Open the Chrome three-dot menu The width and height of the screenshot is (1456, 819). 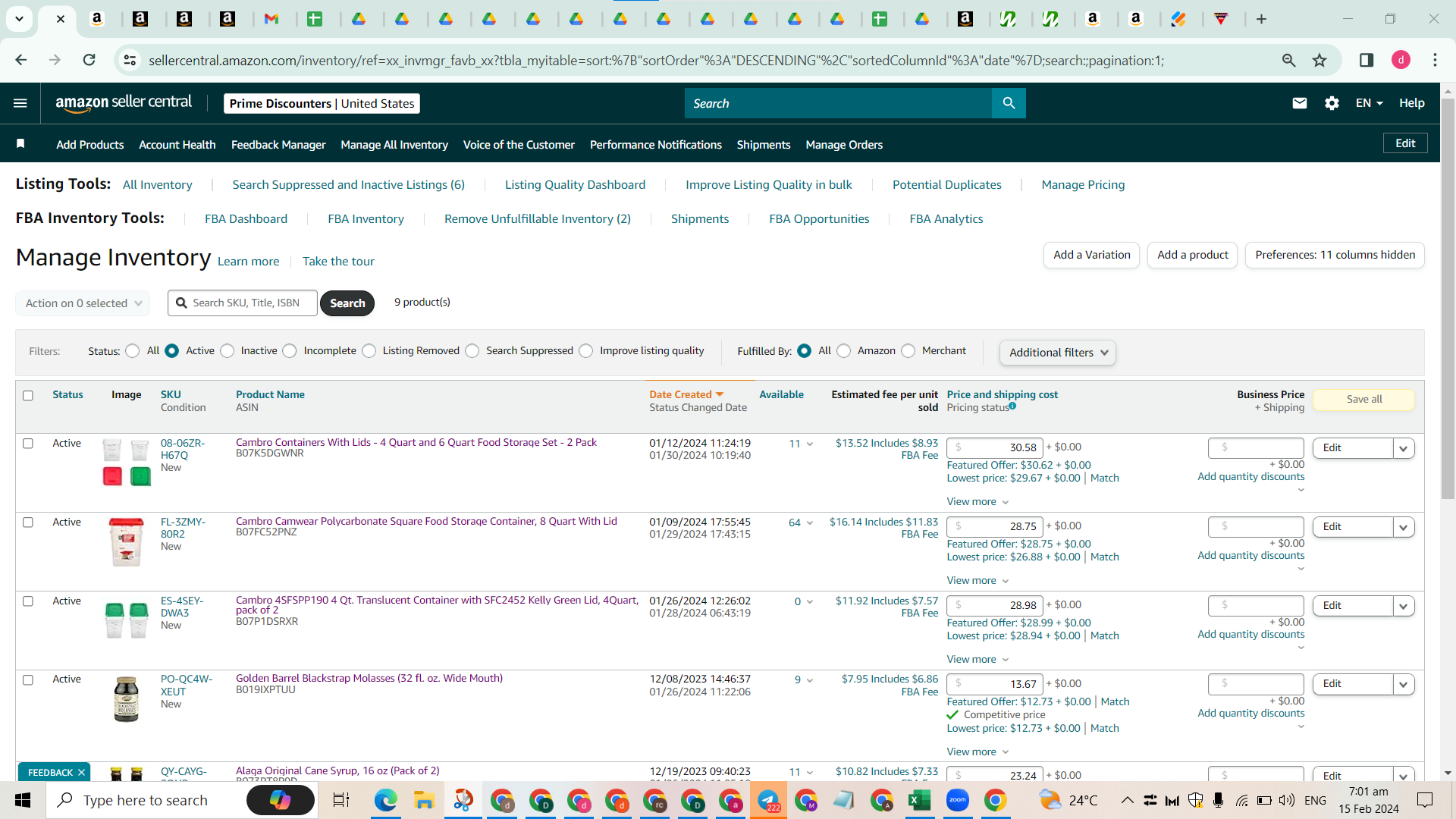[1435, 60]
